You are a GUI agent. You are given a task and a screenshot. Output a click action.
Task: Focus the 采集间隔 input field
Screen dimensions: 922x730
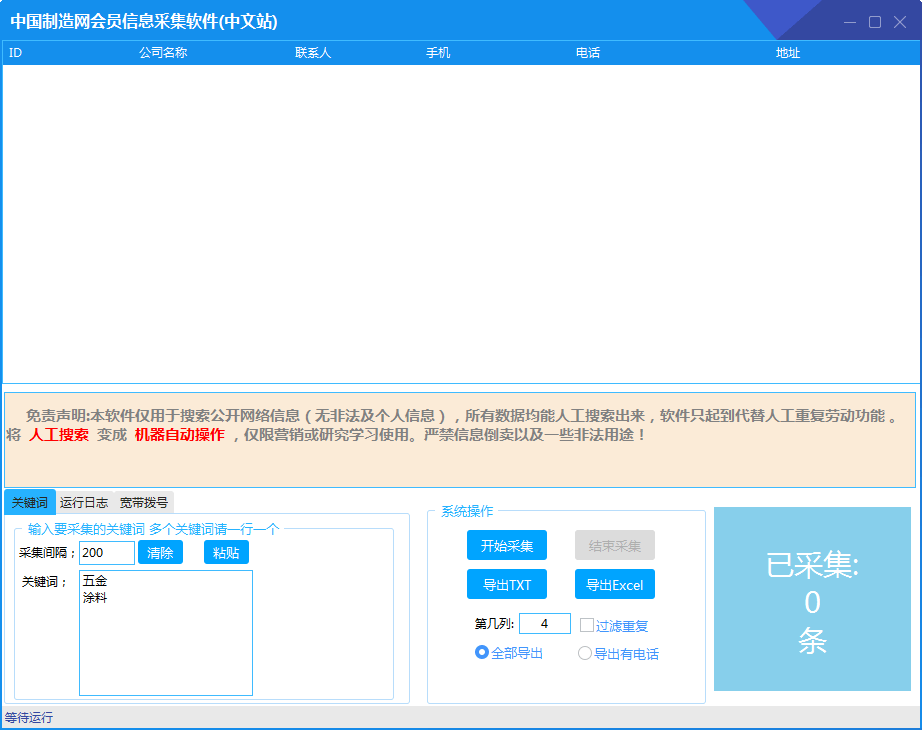click(107, 552)
